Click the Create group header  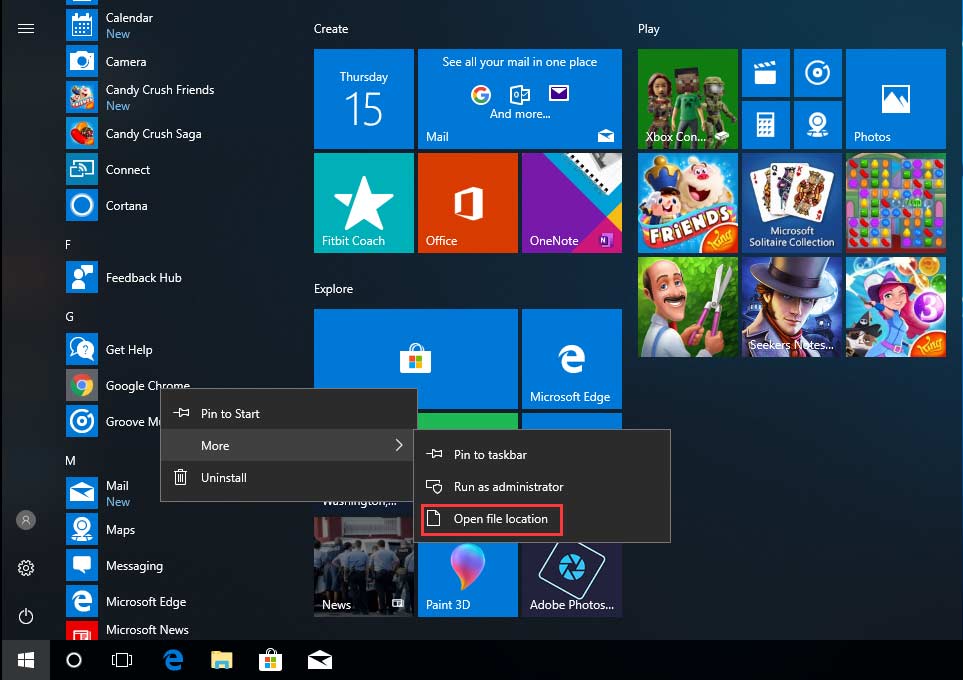[331, 29]
